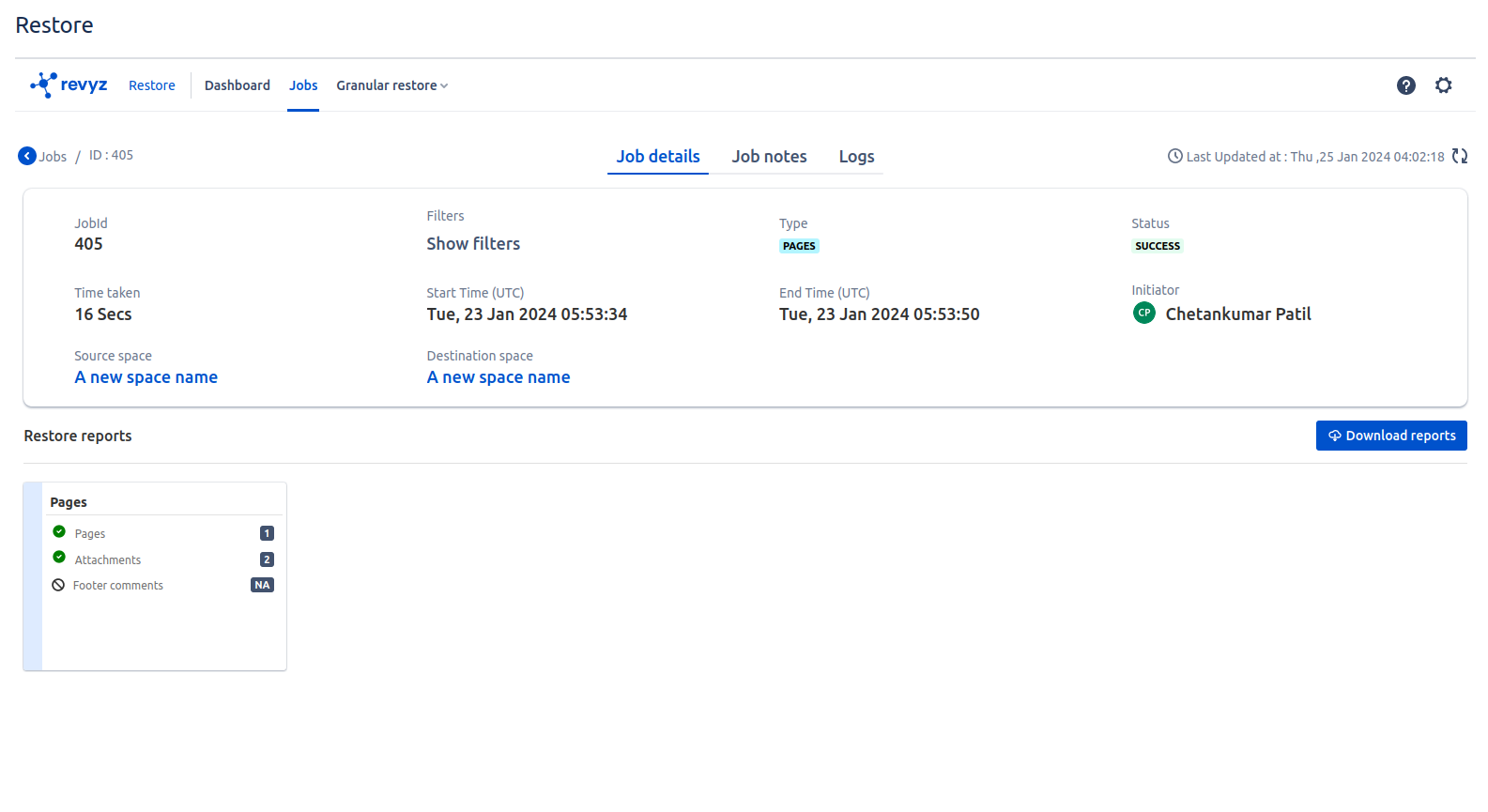
Task: Open the Source space link
Action: click(x=146, y=377)
